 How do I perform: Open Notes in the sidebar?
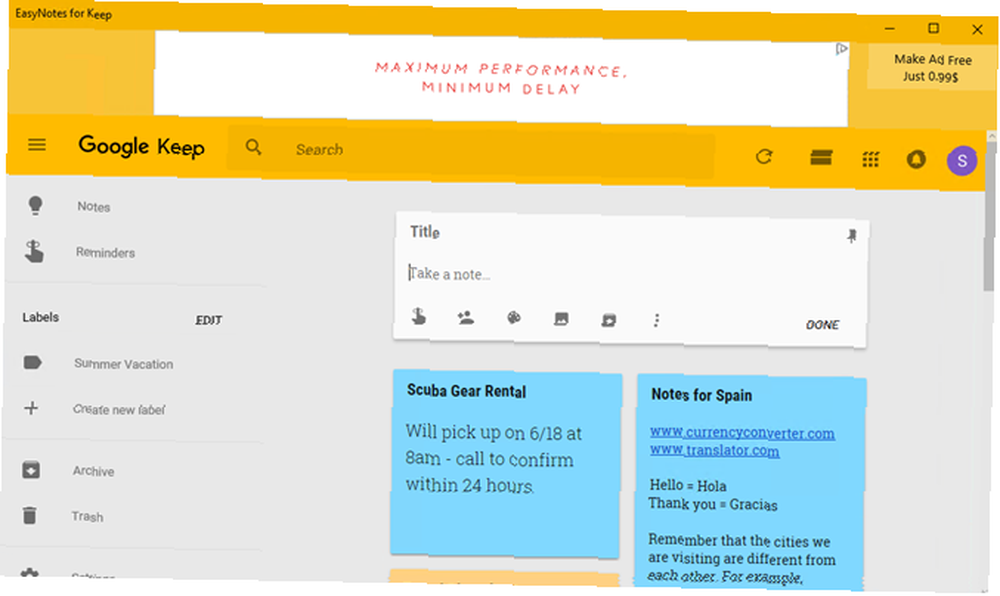point(94,207)
